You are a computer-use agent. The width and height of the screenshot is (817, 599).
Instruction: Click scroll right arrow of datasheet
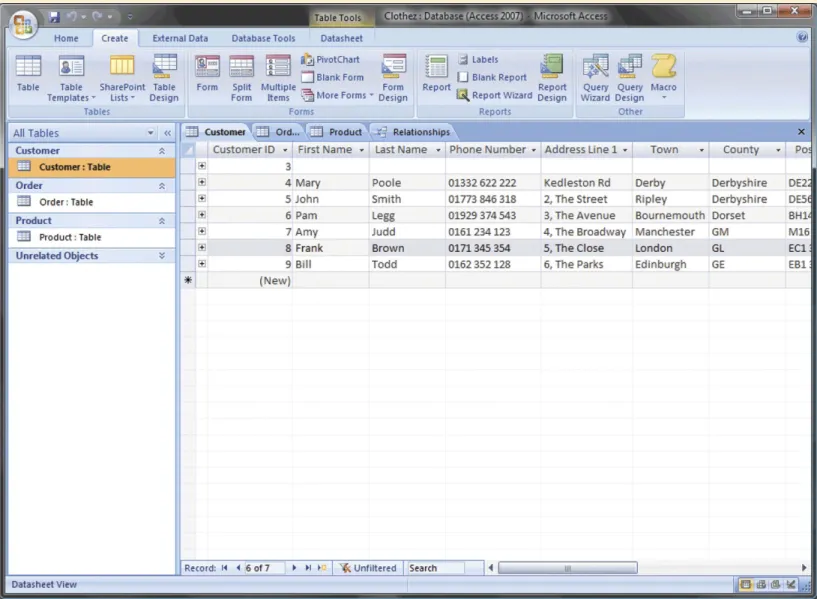pyautogui.click(x=804, y=568)
